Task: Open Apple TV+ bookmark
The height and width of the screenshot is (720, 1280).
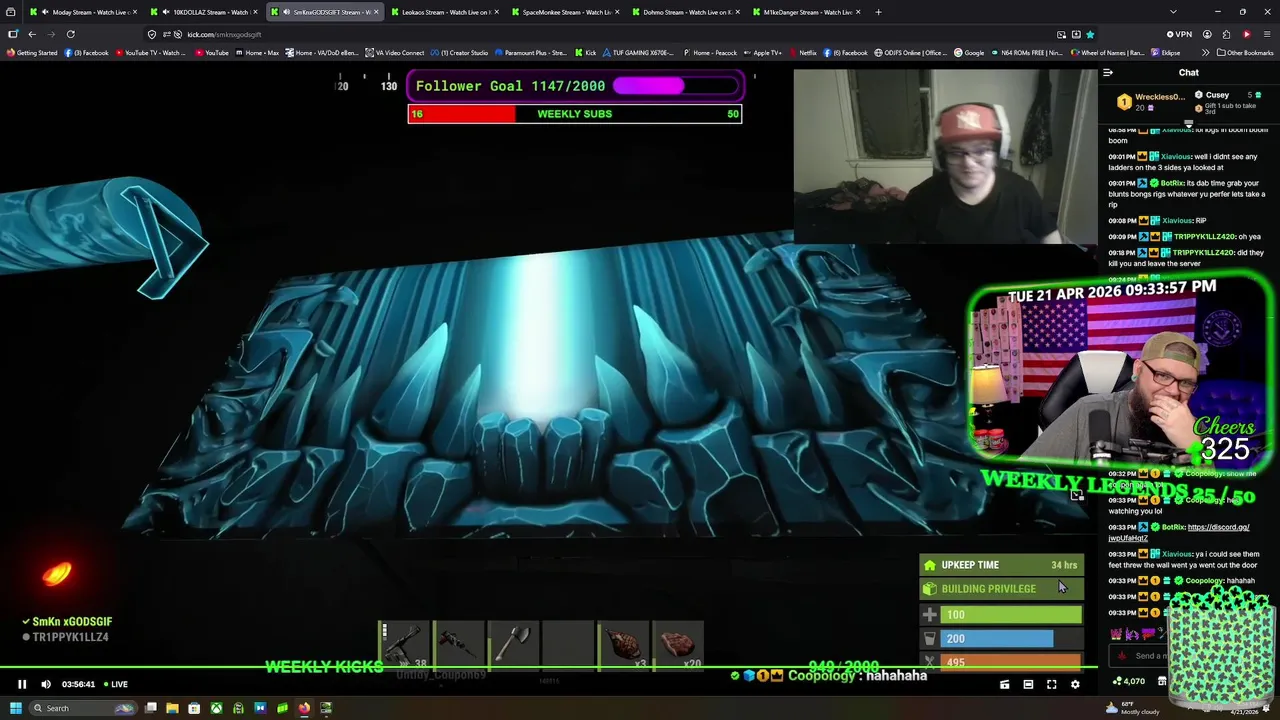Action: 763,53
